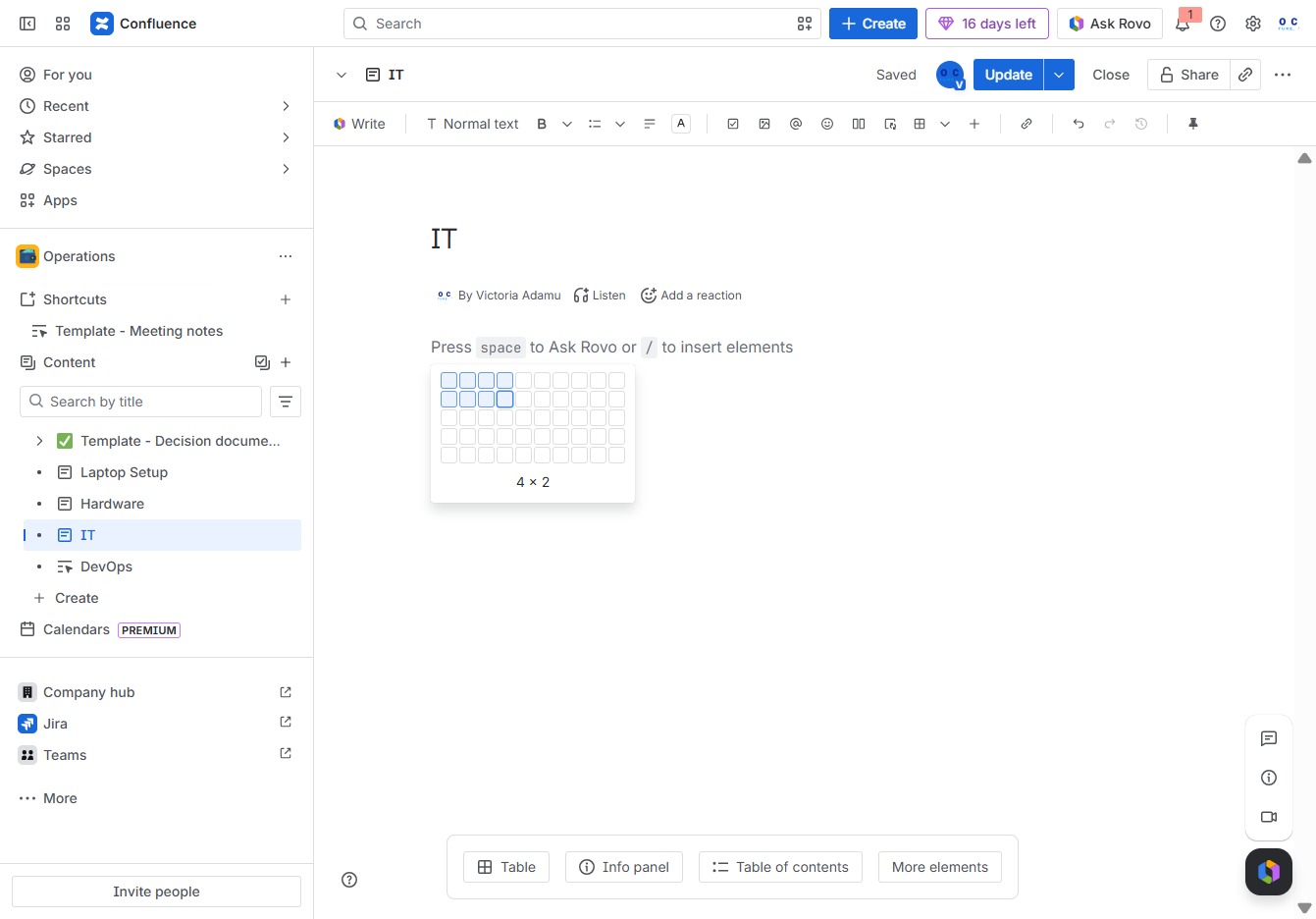Screen dimensions: 1316x919
Task: Open version history from the toolbar
Action: (x=1141, y=124)
